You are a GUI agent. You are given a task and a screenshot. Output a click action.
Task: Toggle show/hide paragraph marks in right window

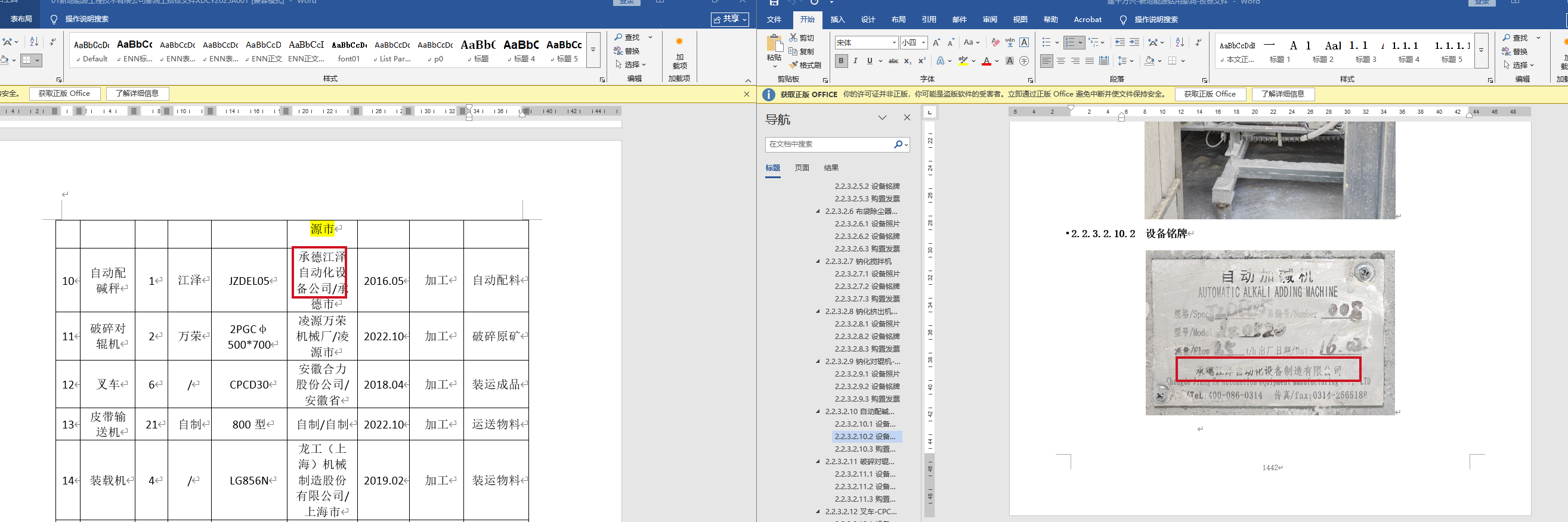[x=1198, y=42]
